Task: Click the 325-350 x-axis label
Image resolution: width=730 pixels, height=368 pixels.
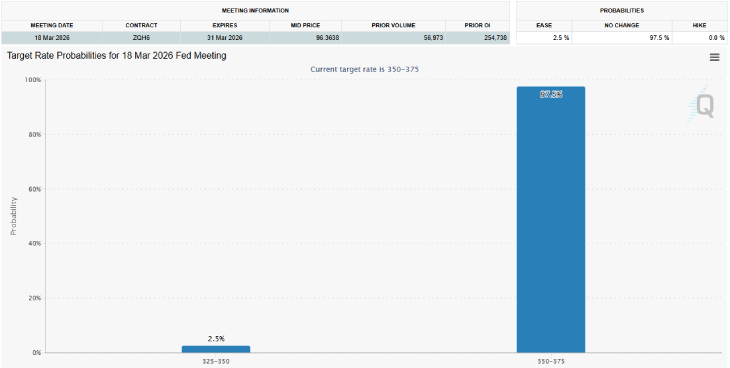Action: [x=216, y=361]
